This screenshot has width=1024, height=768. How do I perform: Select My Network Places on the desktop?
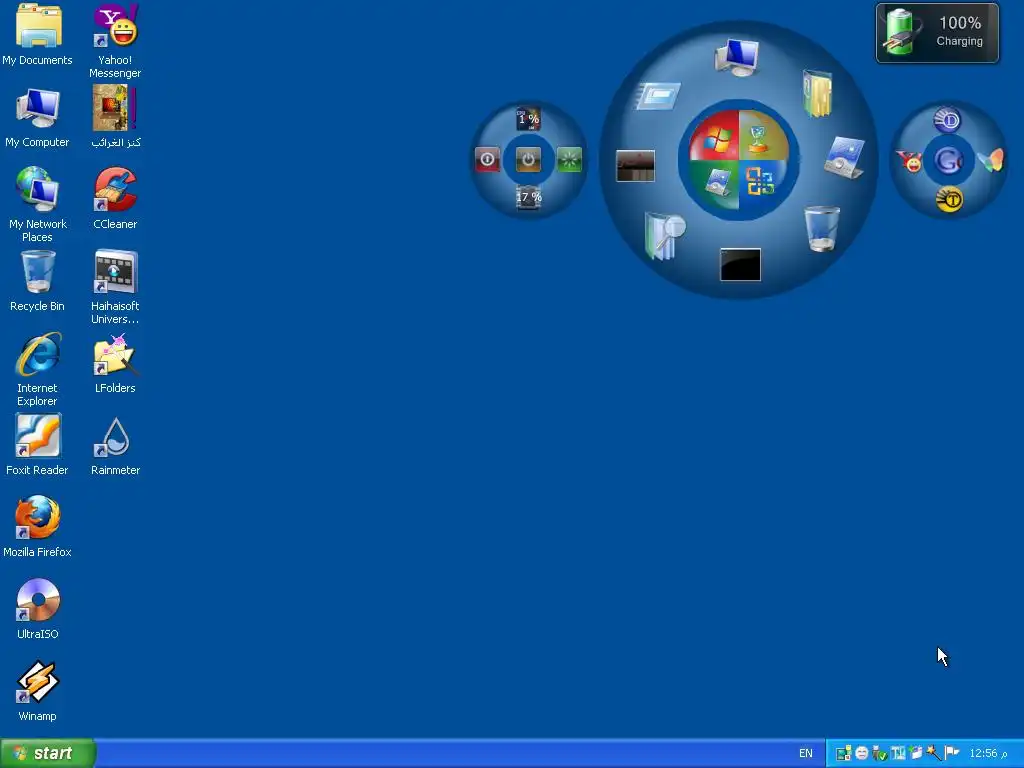(37, 205)
